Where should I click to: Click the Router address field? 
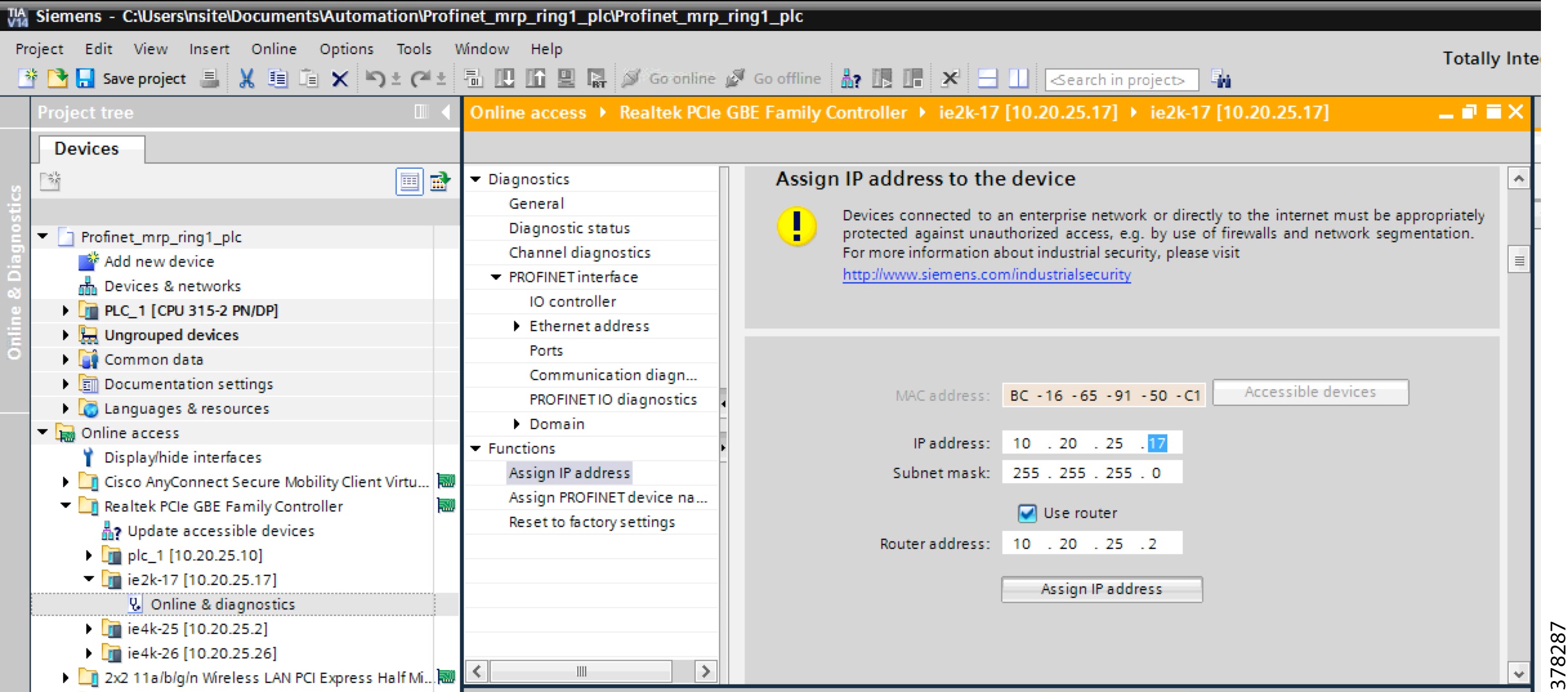tap(1092, 544)
